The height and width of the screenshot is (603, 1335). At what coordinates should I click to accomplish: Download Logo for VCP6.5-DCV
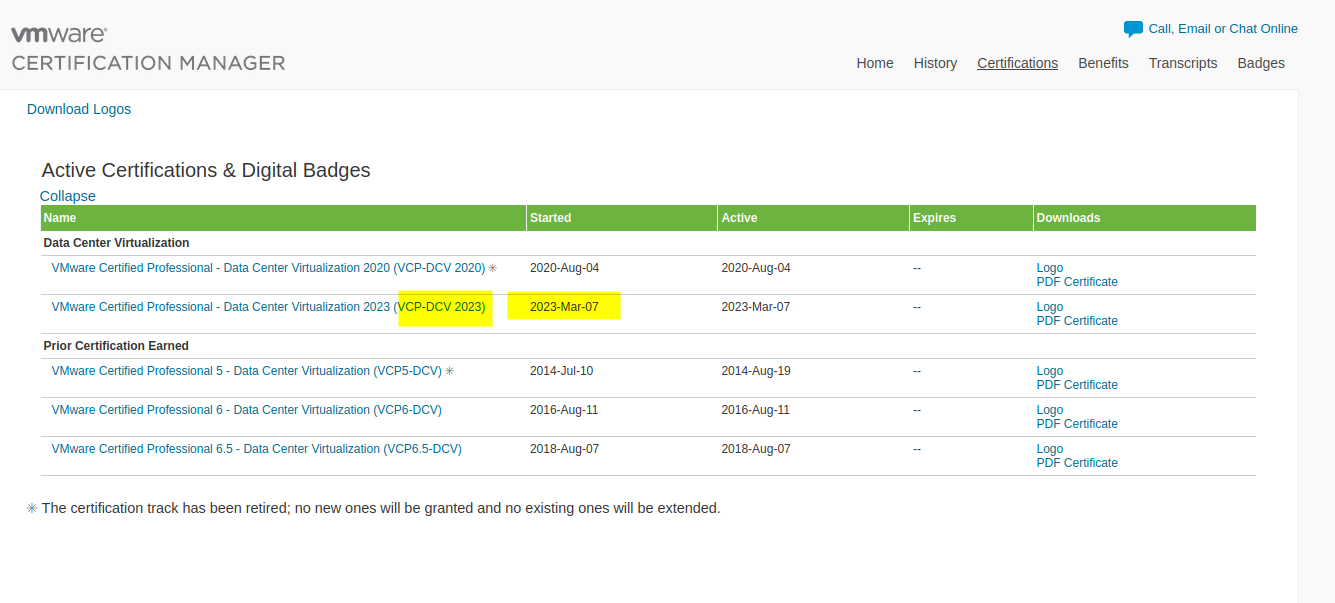click(1050, 449)
